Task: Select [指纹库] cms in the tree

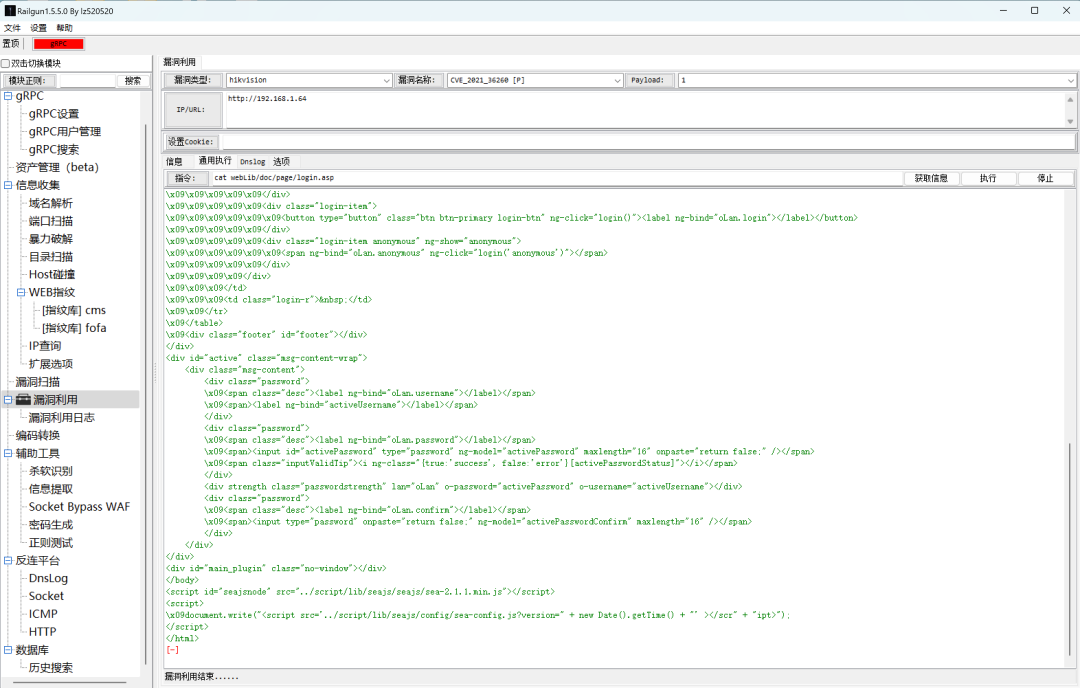Action: point(74,310)
